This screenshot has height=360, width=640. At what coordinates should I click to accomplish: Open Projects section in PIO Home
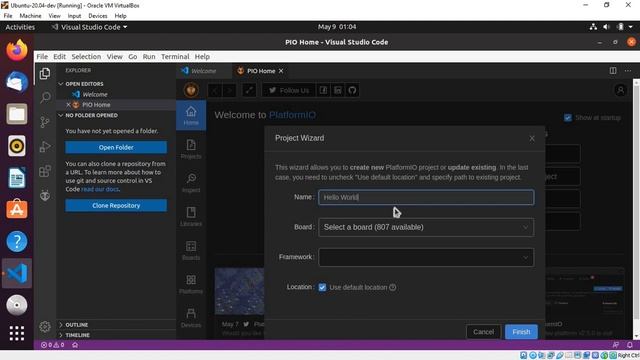(191, 149)
